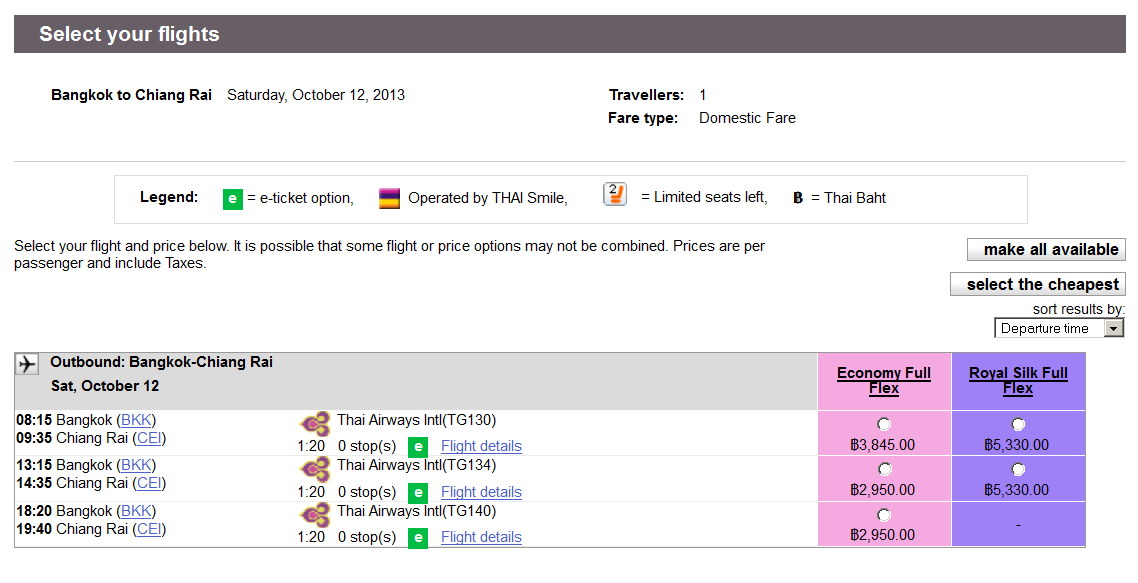Viewport: 1138px width, 583px height.
Task: Open the sort results by dropdown
Action: pos(1059,328)
